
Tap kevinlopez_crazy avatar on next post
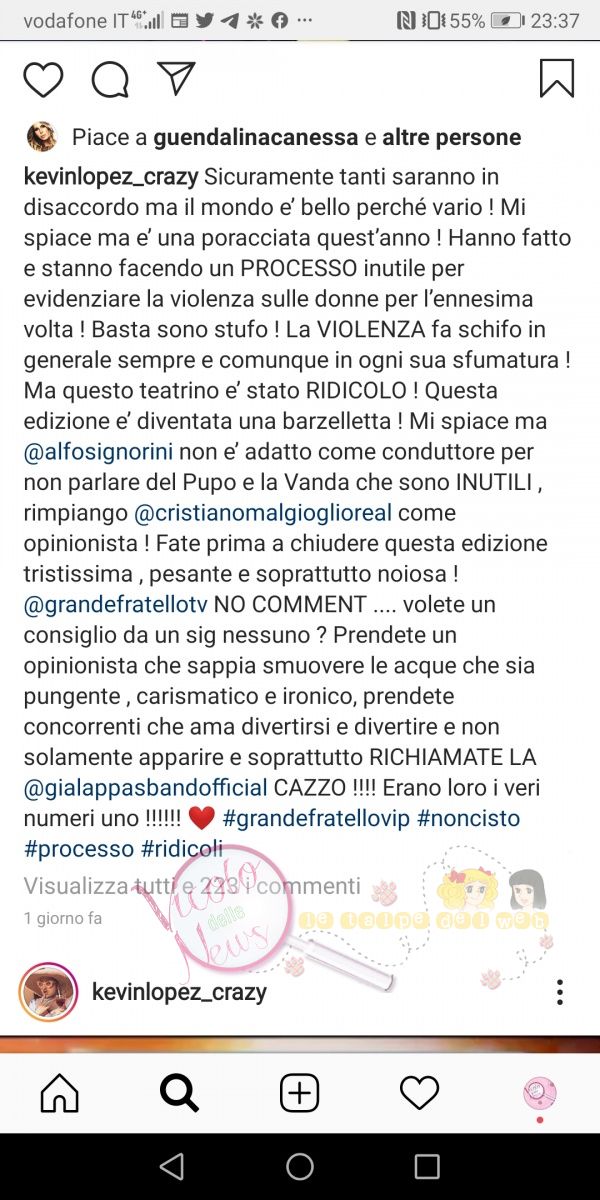pyautogui.click(x=48, y=991)
